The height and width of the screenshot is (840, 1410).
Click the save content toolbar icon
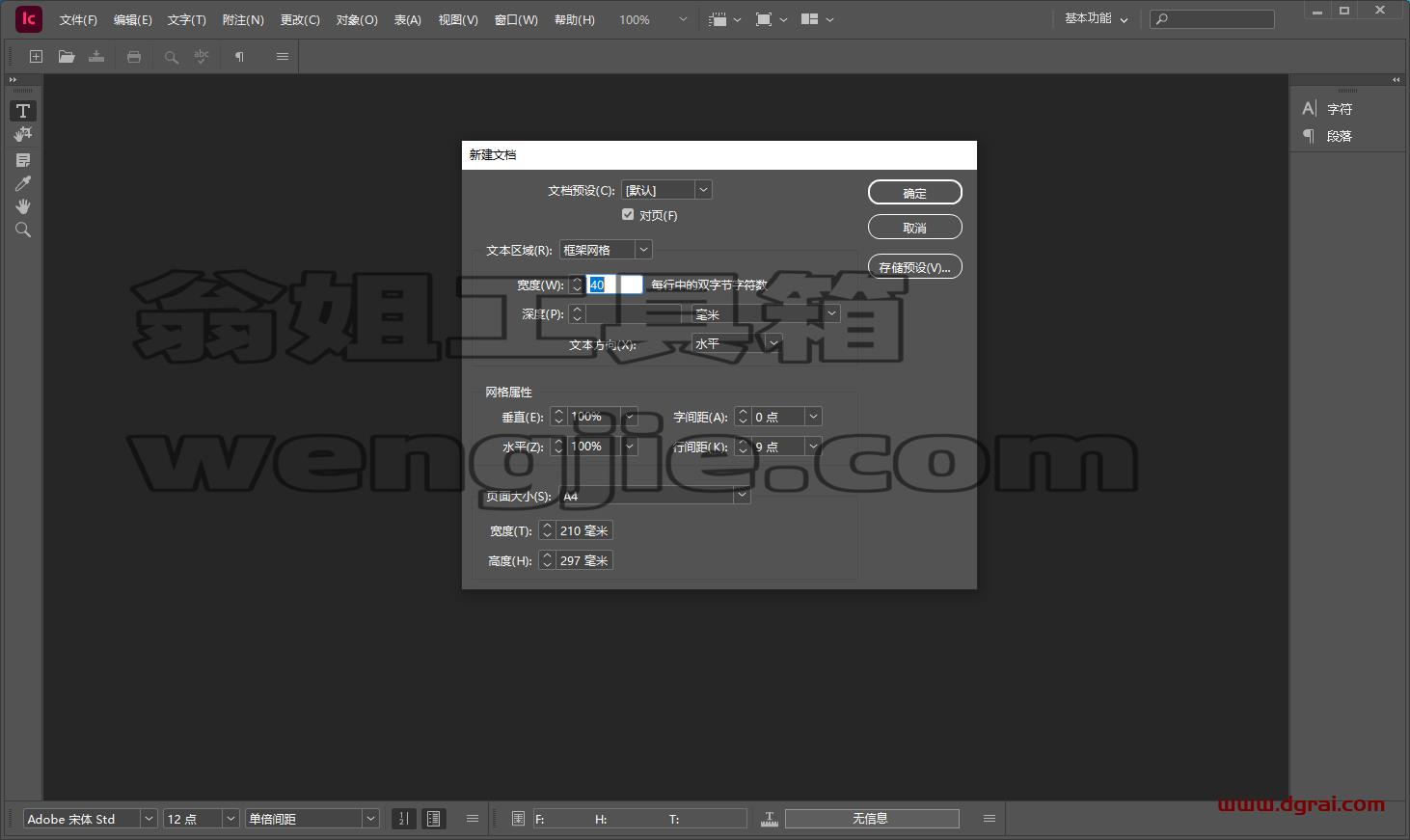96,57
